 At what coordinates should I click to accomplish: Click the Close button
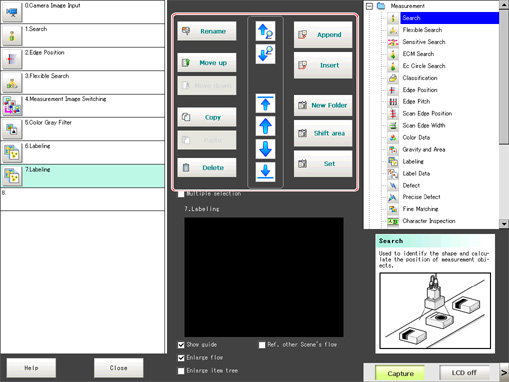tap(119, 368)
